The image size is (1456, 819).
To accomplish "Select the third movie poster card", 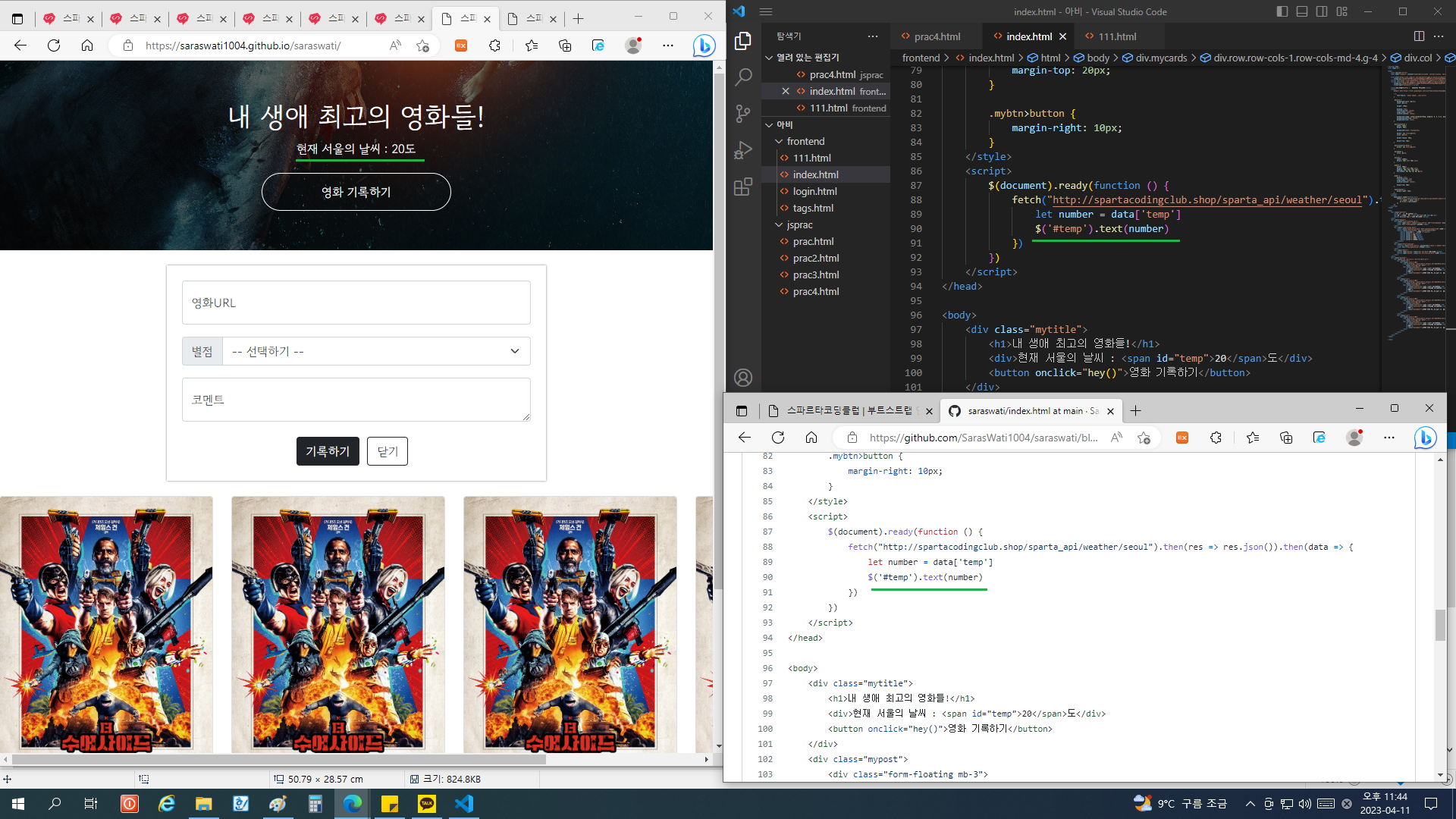I will 570,625.
